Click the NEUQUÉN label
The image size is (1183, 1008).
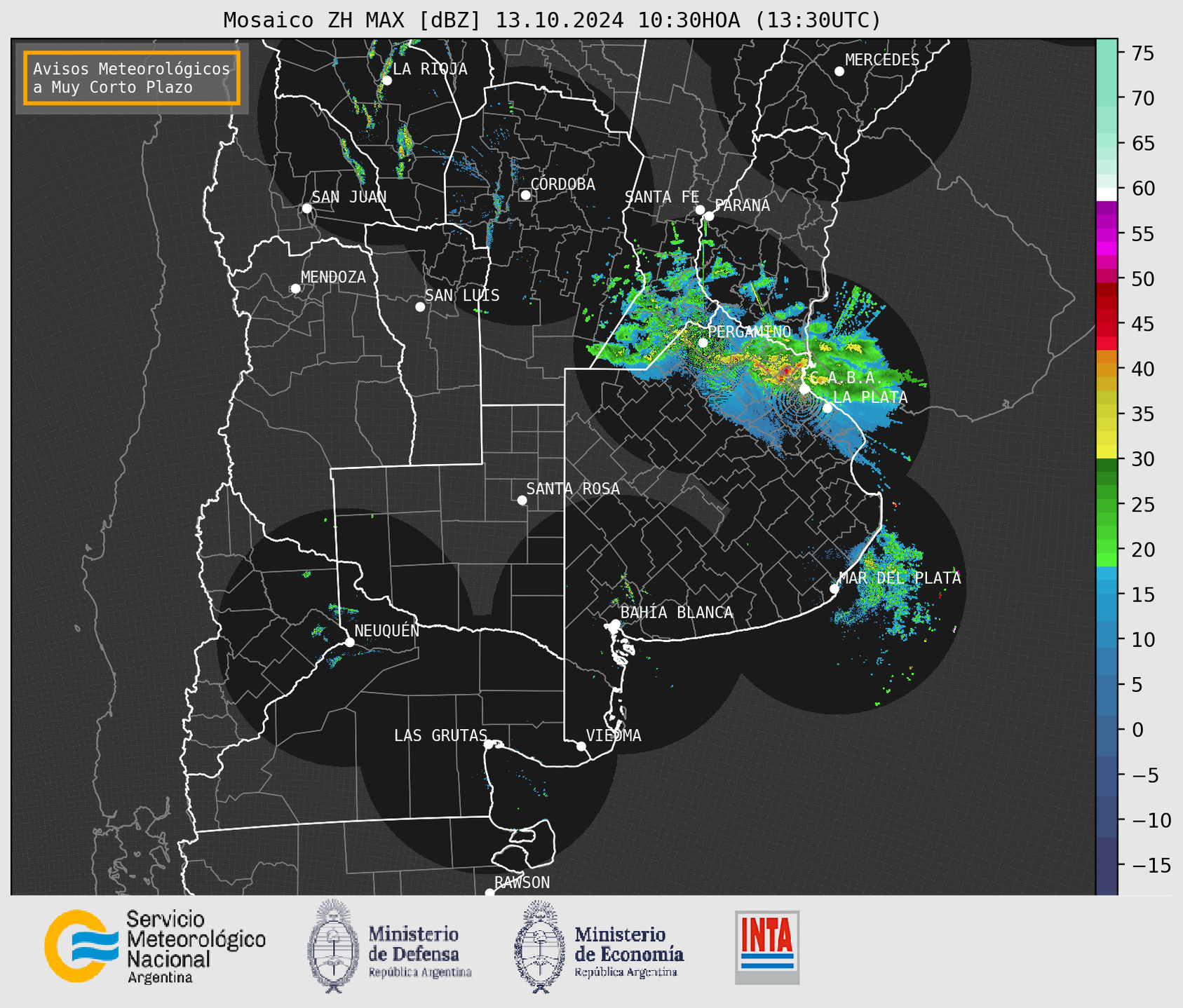pyautogui.click(x=387, y=631)
